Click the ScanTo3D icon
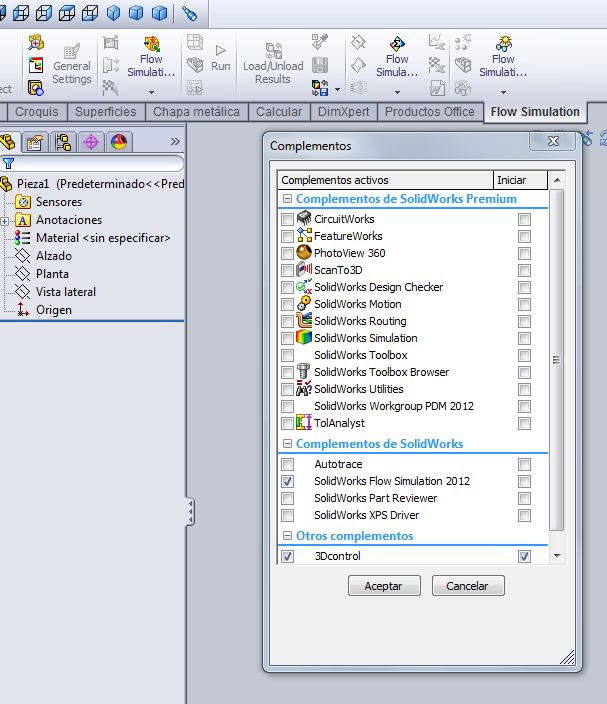This screenshot has width=607, height=704. (x=304, y=269)
